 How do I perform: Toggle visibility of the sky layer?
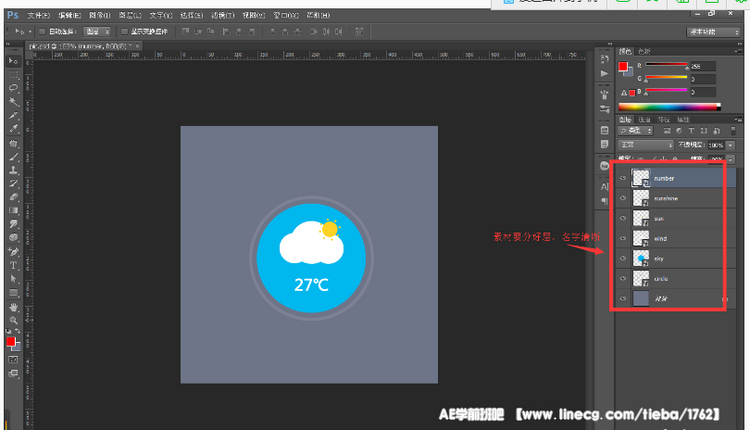pos(623,258)
